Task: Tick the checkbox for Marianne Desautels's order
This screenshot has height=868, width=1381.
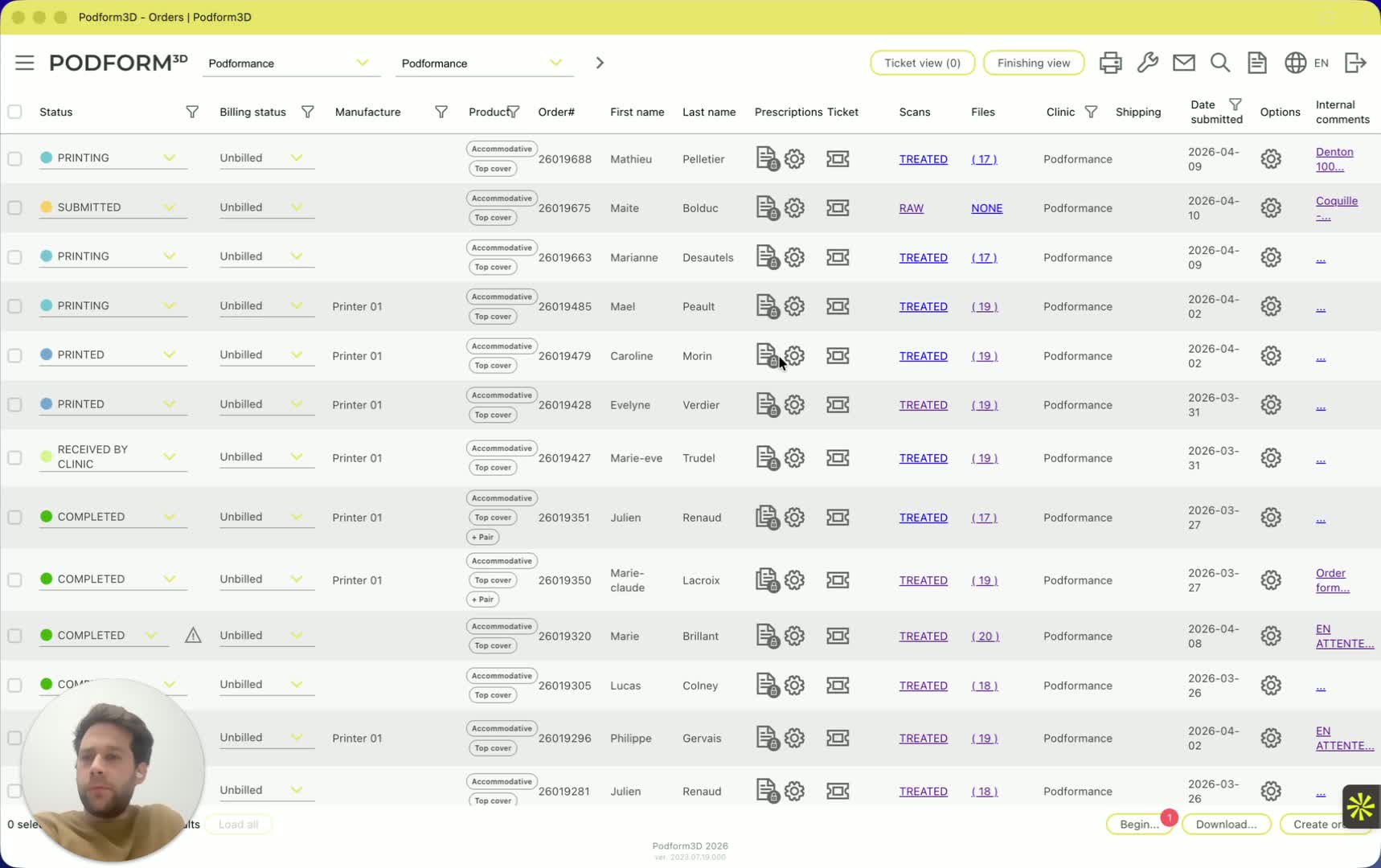Action: [14, 257]
